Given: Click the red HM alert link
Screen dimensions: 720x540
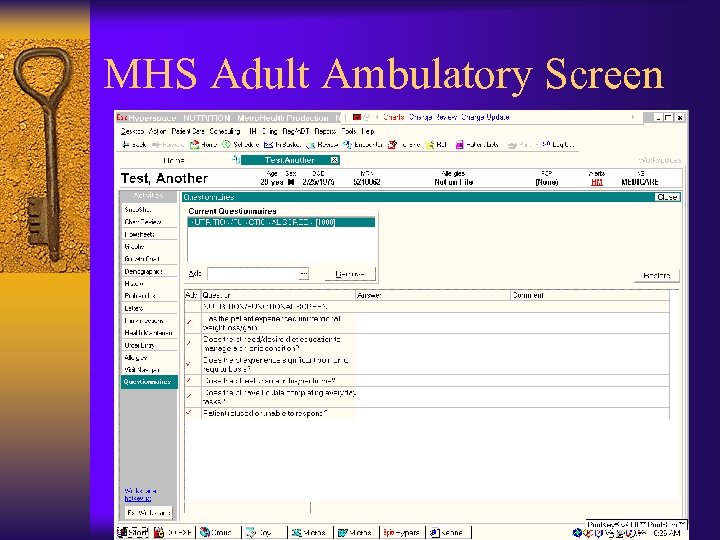Looking at the screenshot, I should point(596,182).
